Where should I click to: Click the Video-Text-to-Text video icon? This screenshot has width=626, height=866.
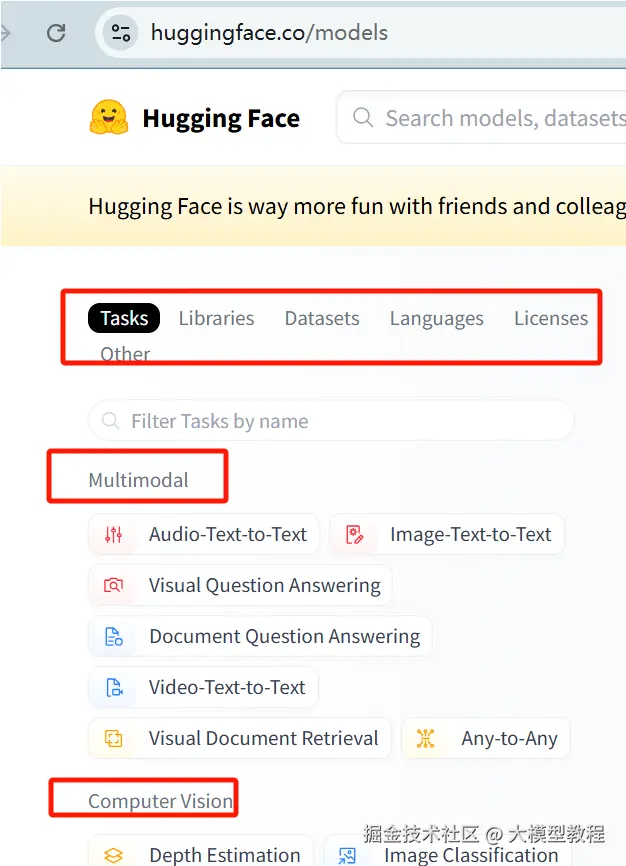point(113,687)
